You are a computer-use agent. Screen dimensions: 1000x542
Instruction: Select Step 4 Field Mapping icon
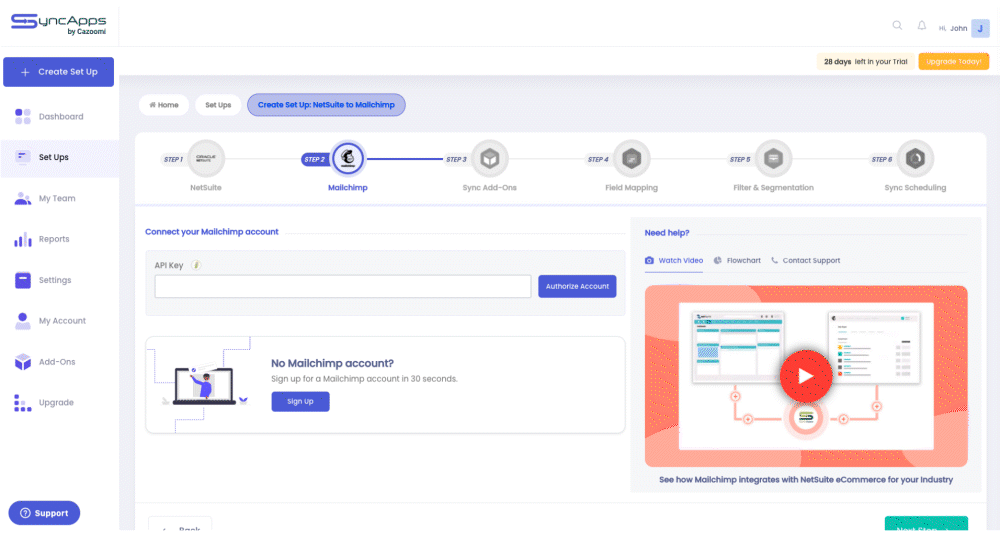(631, 158)
